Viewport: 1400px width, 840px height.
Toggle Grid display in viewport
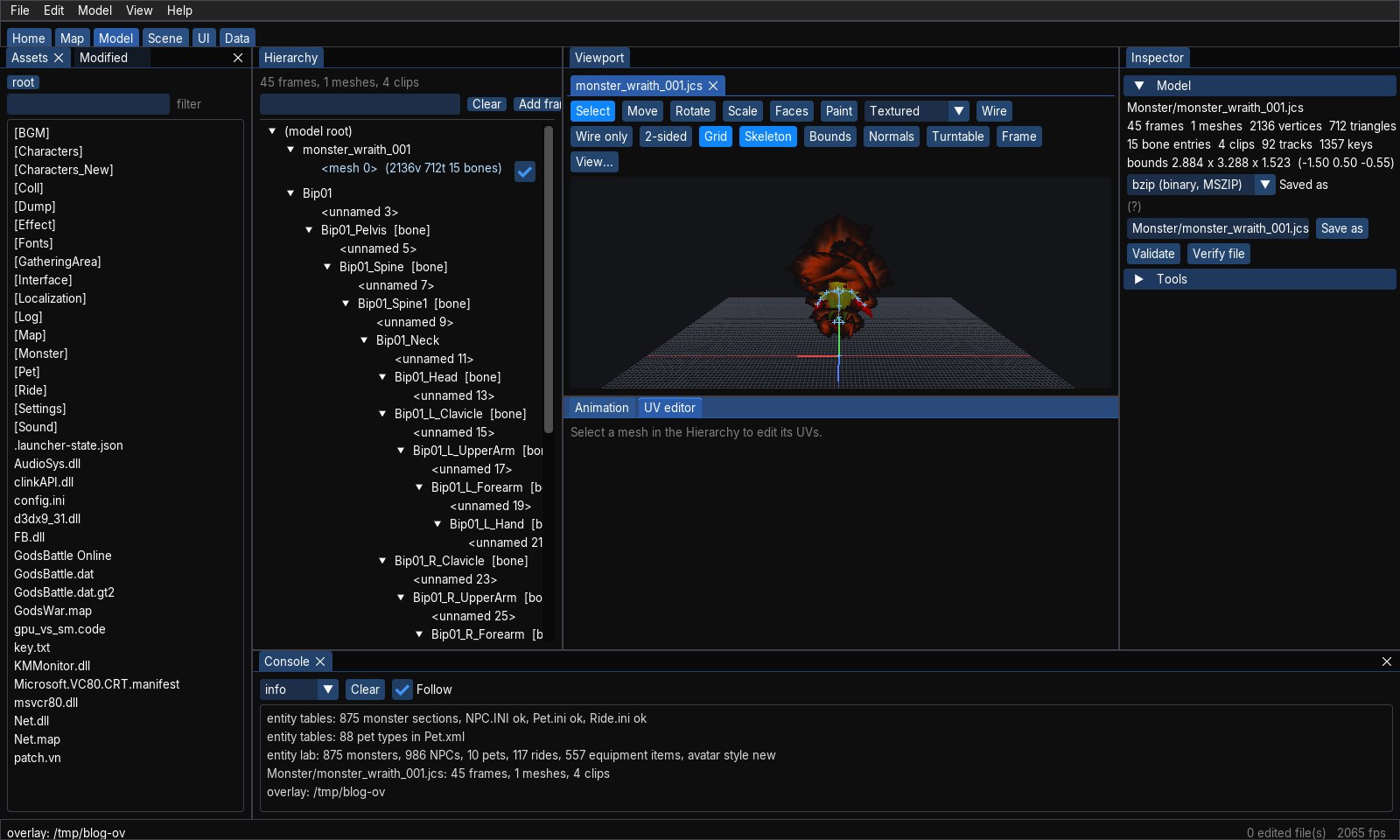716,136
